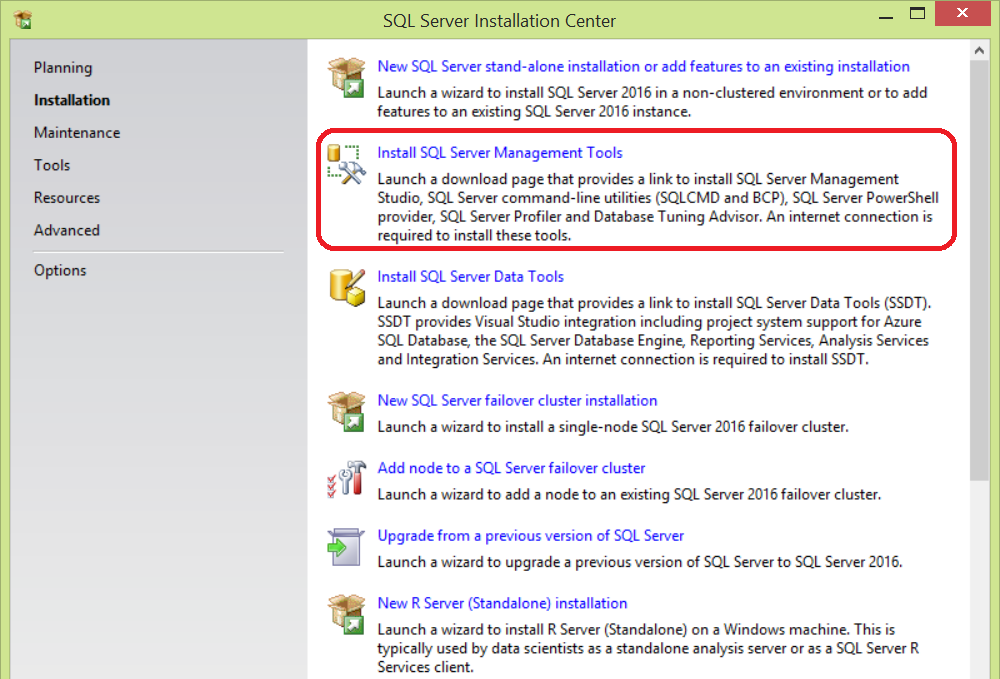Image resolution: width=1000 pixels, height=679 pixels.
Task: Click the R Server Standalone box icon
Action: [346, 615]
